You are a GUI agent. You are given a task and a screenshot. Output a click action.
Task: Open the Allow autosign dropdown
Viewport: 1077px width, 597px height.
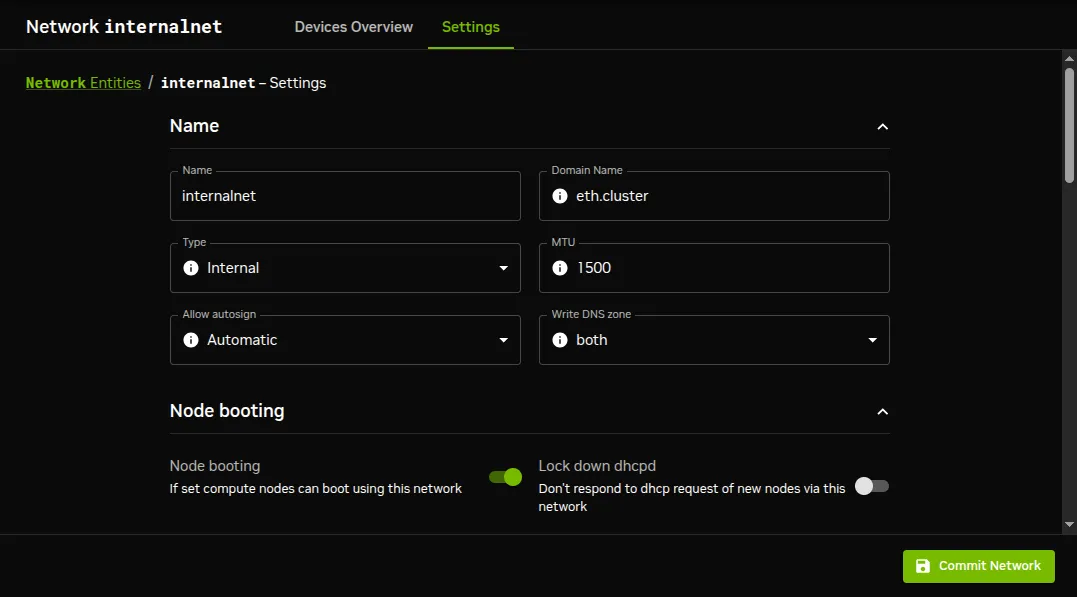click(x=345, y=340)
